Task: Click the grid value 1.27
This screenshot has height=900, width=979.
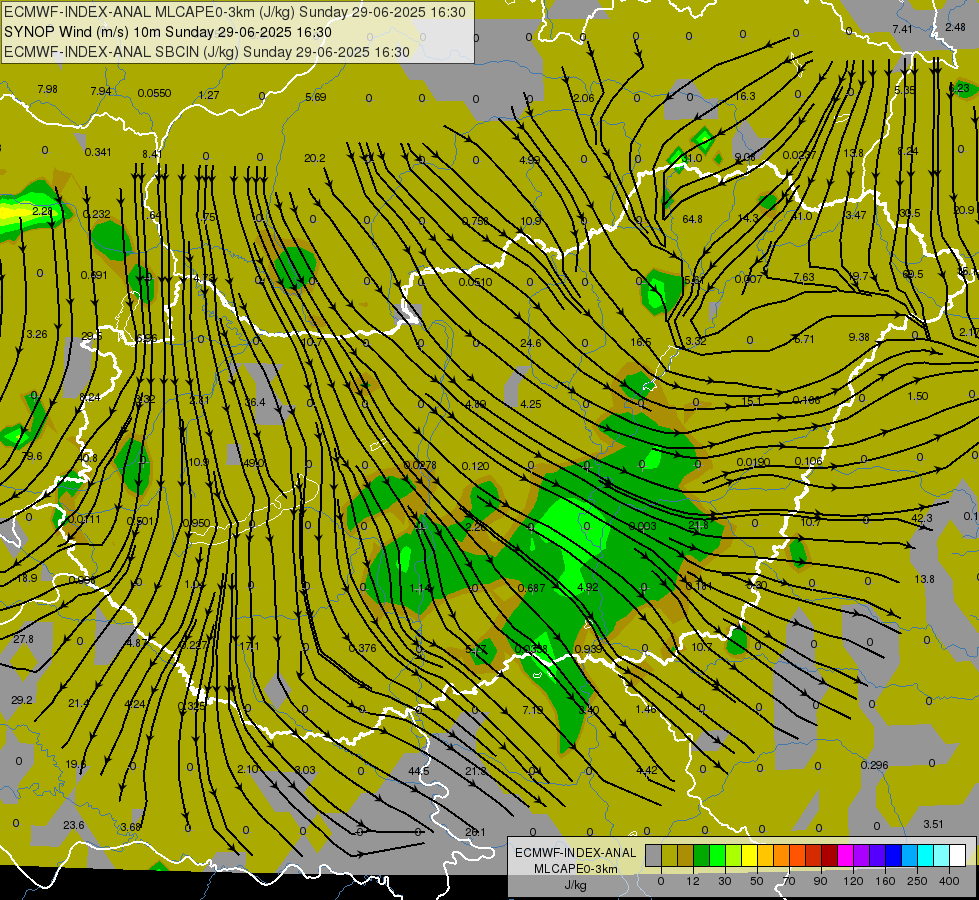Action: [209, 95]
